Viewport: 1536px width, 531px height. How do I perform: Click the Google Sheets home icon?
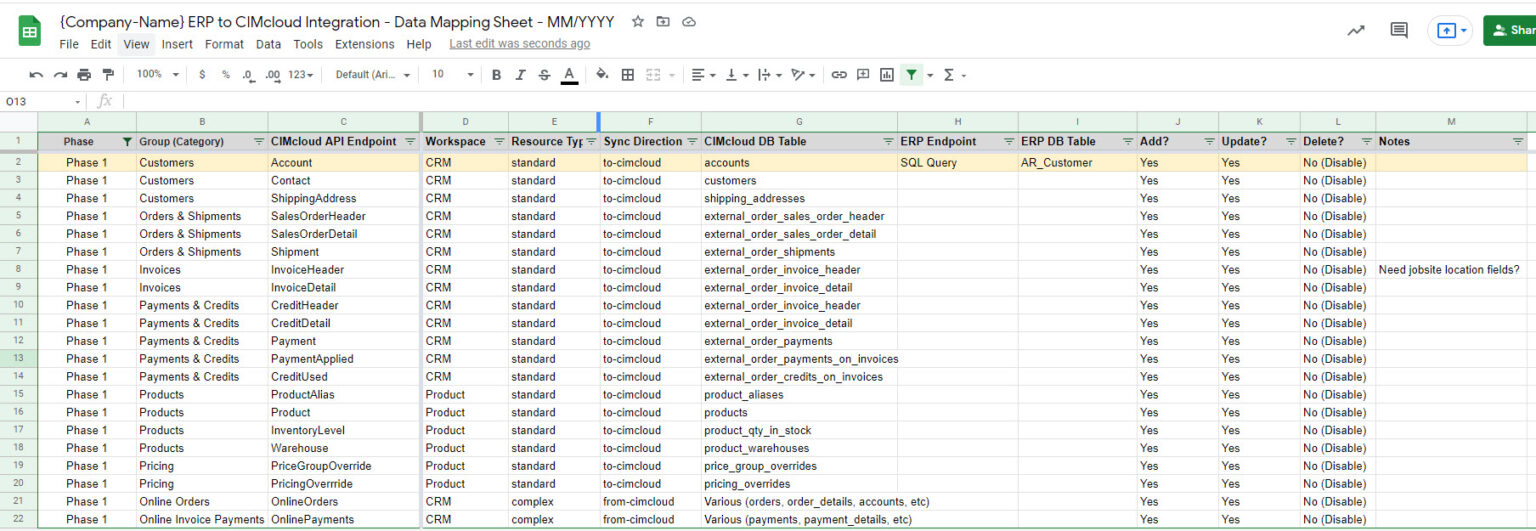pos(30,31)
